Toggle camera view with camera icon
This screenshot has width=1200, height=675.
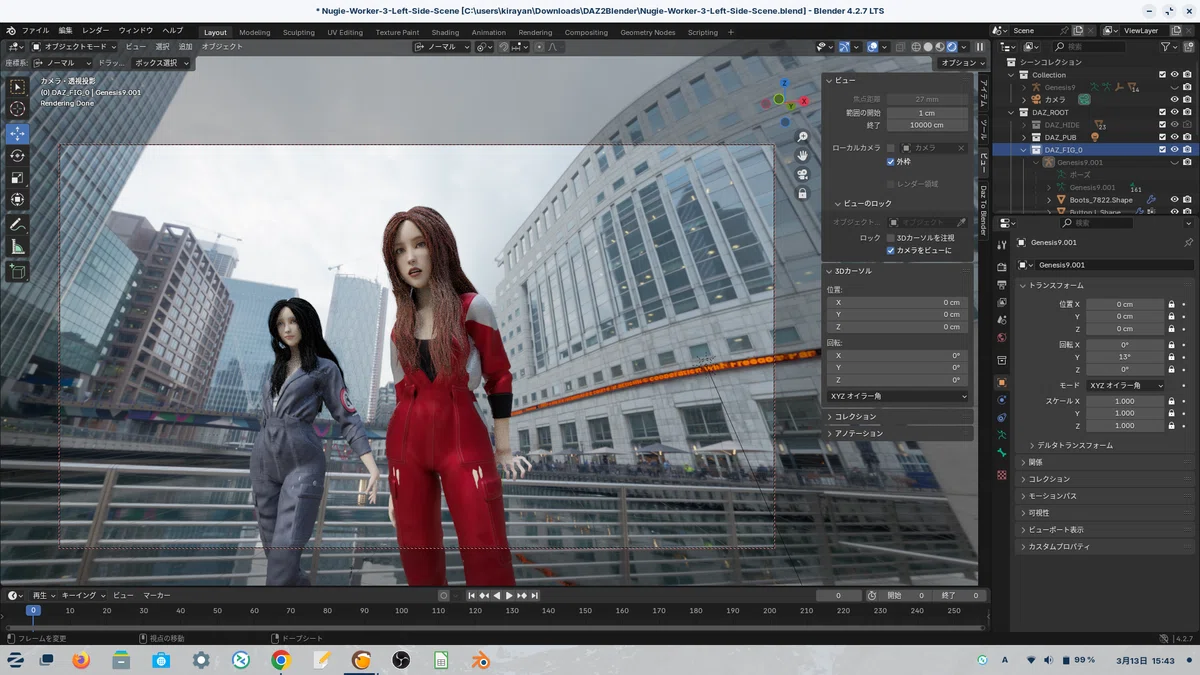pos(802,174)
